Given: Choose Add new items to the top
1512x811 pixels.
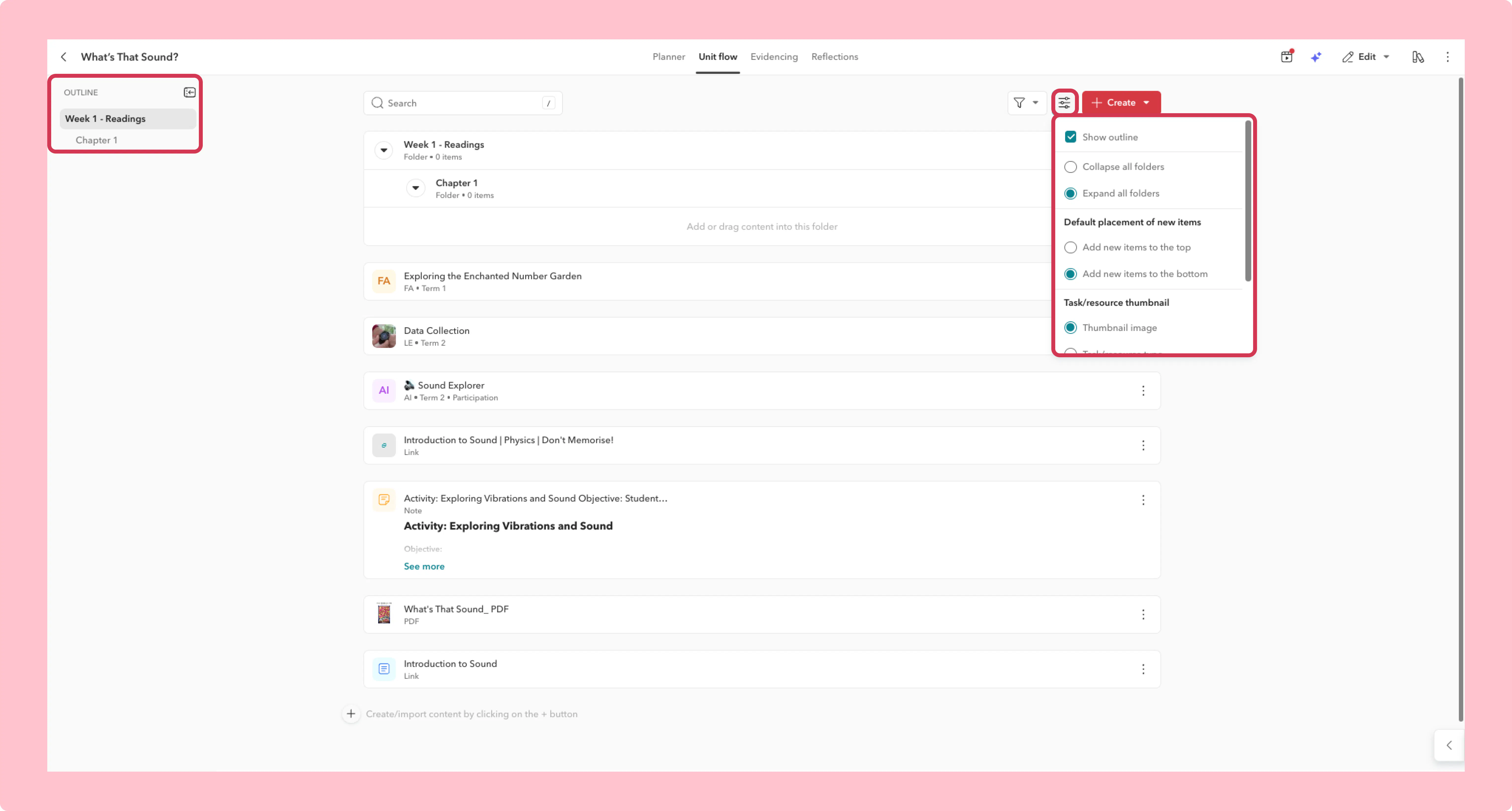Looking at the screenshot, I should tap(1070, 248).
